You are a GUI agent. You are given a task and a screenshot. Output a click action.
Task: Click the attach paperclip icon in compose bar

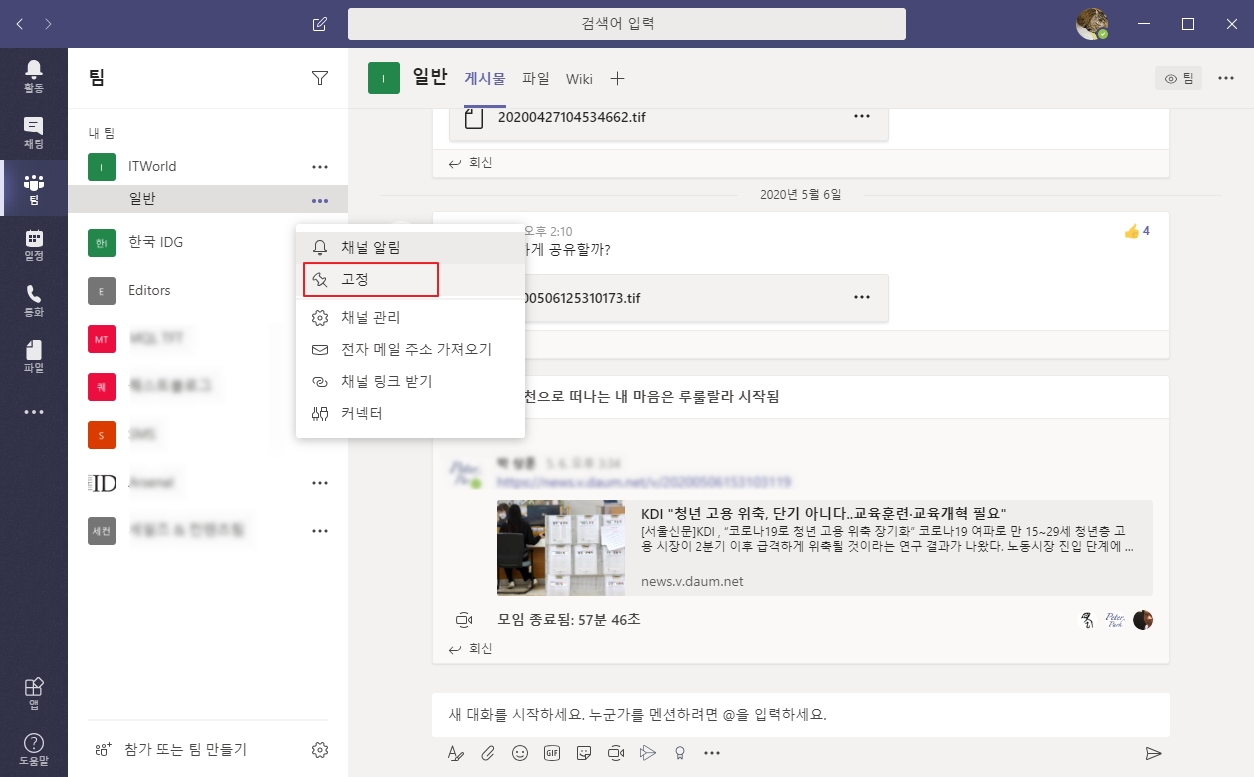[488, 752]
